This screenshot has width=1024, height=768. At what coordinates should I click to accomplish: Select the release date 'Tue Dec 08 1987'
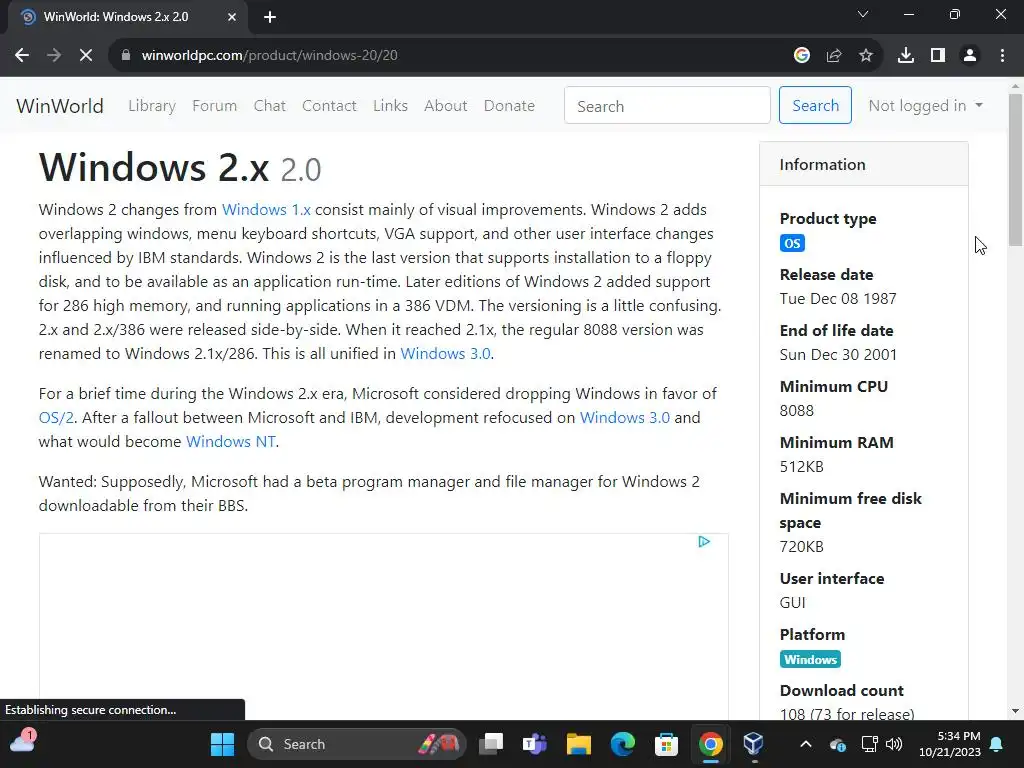pyautogui.click(x=838, y=299)
